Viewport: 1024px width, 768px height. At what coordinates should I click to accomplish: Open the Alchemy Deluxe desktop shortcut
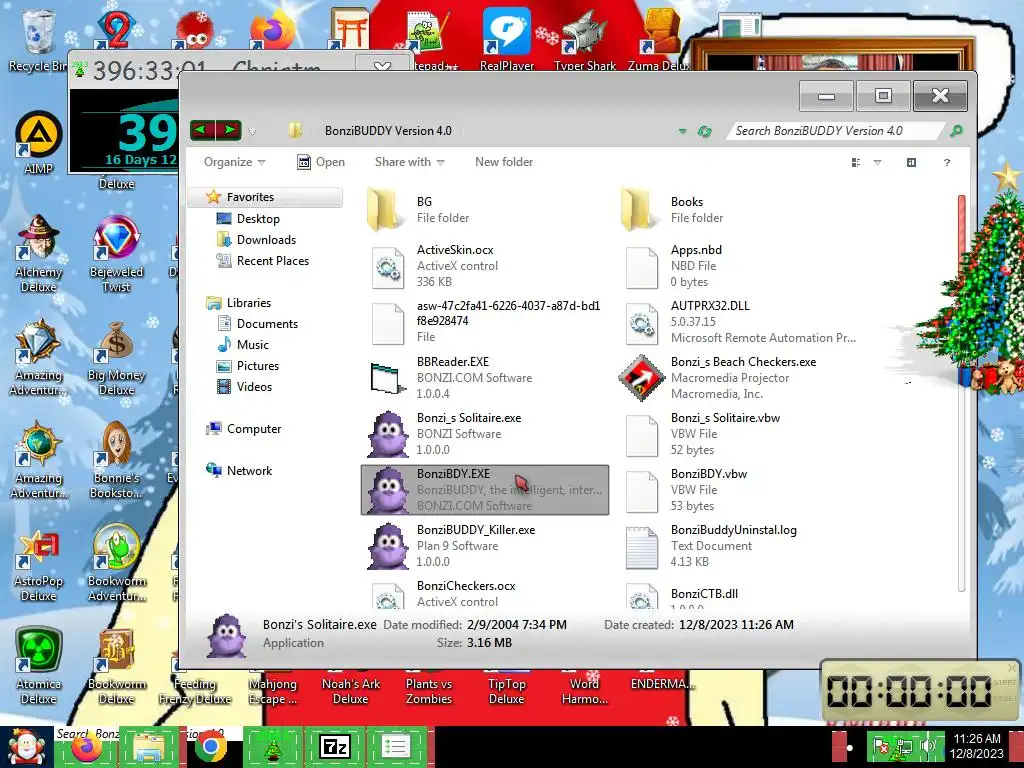pos(39,253)
